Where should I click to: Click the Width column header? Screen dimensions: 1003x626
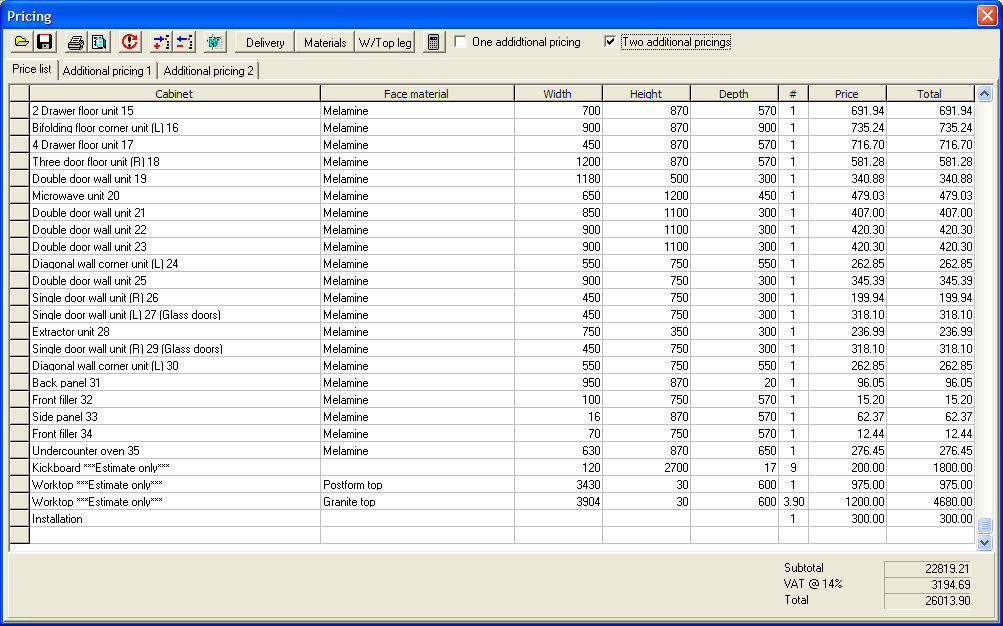pos(558,94)
